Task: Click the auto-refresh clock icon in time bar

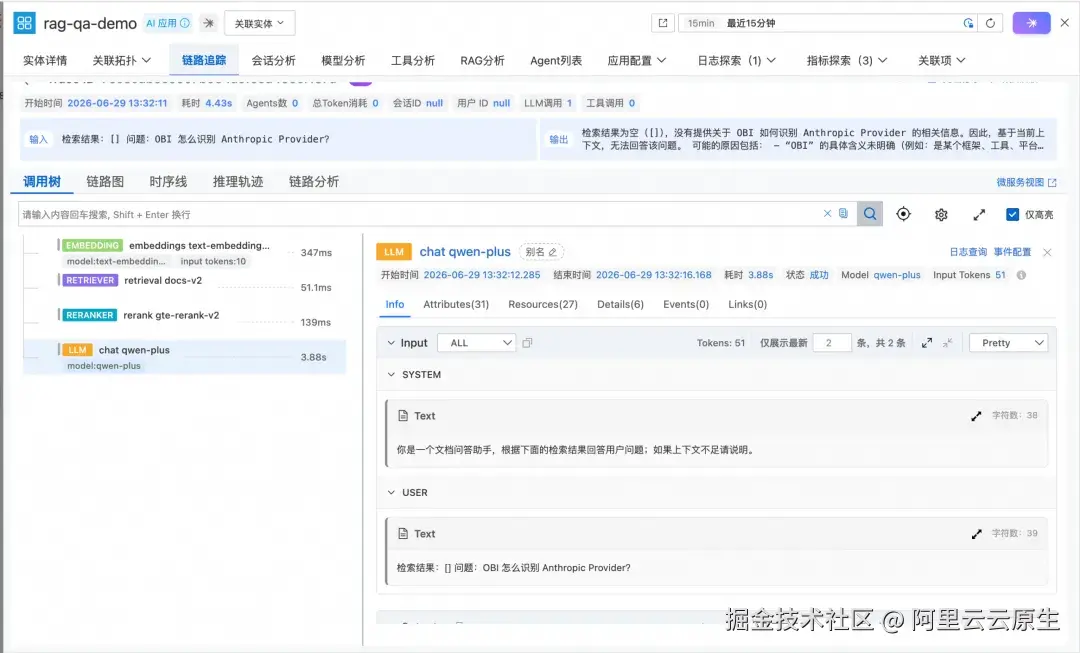Action: pos(968,23)
